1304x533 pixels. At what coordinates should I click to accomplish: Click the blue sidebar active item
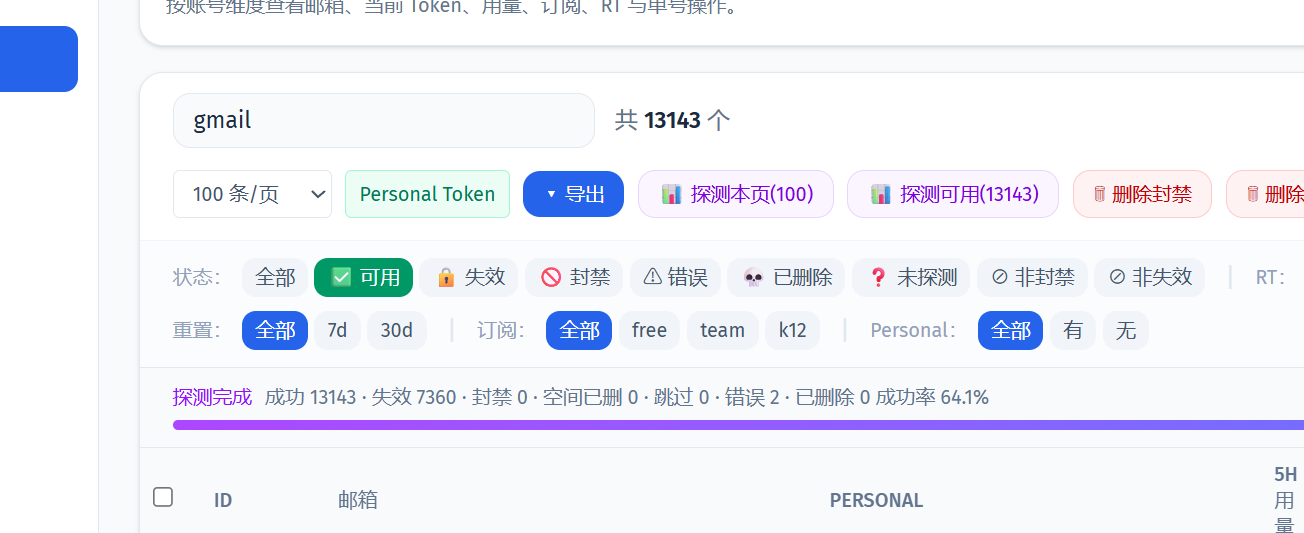pyautogui.click(x=39, y=59)
